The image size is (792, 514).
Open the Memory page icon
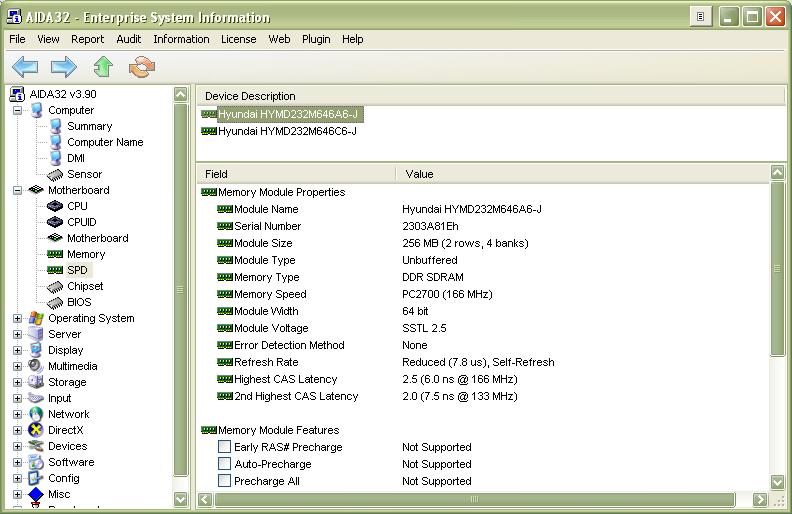[55, 254]
